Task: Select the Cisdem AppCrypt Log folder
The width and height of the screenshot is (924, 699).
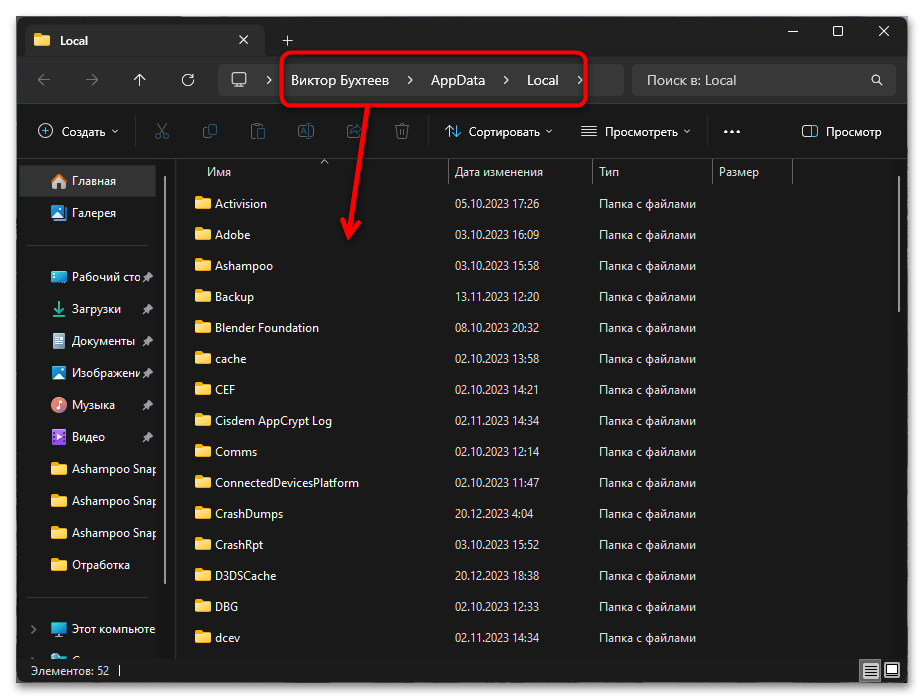Action: coord(263,421)
